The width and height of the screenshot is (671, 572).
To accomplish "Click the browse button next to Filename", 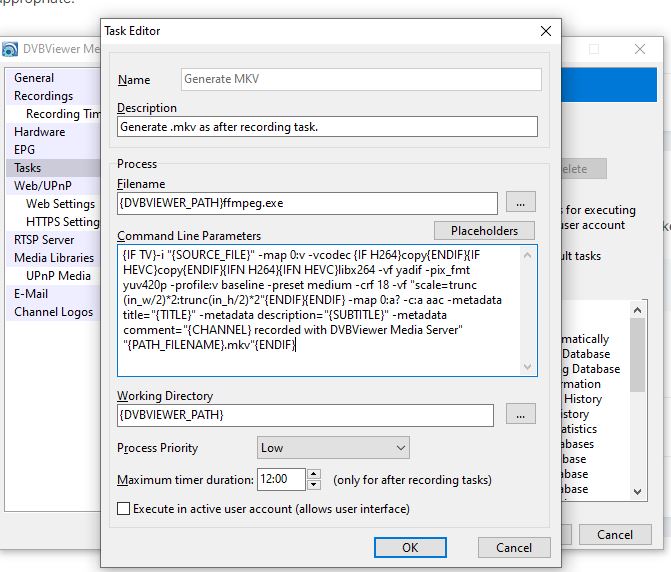I will tap(520, 202).
